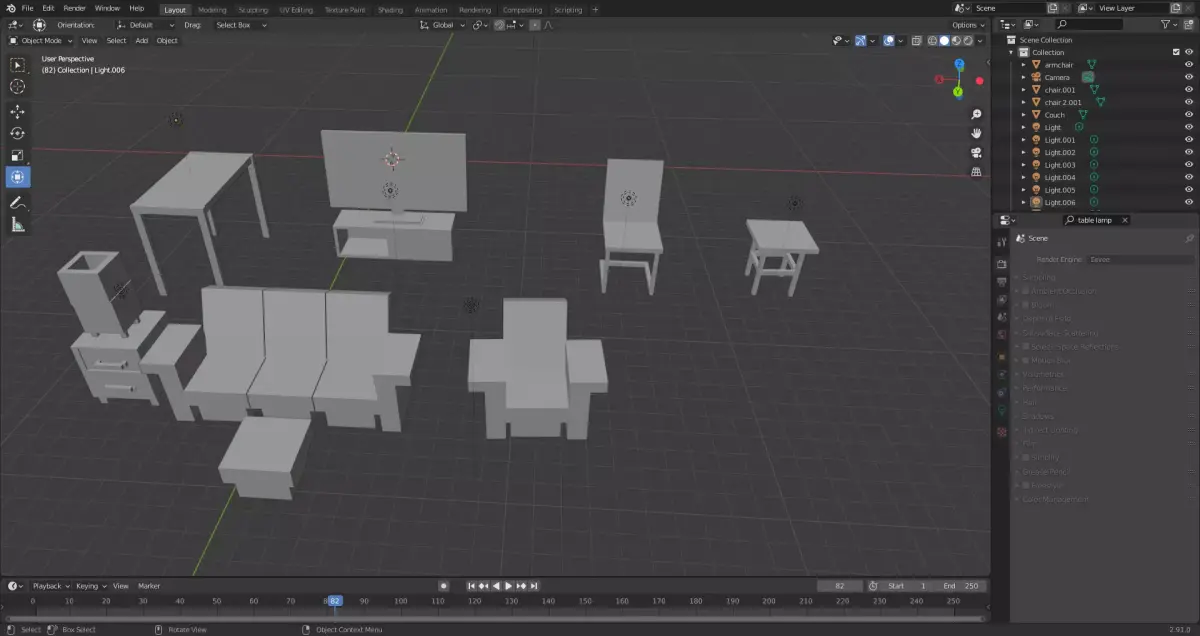Viewport: 1200px width, 636px height.
Task: Switch to wireframe viewport shading
Action: point(932,41)
